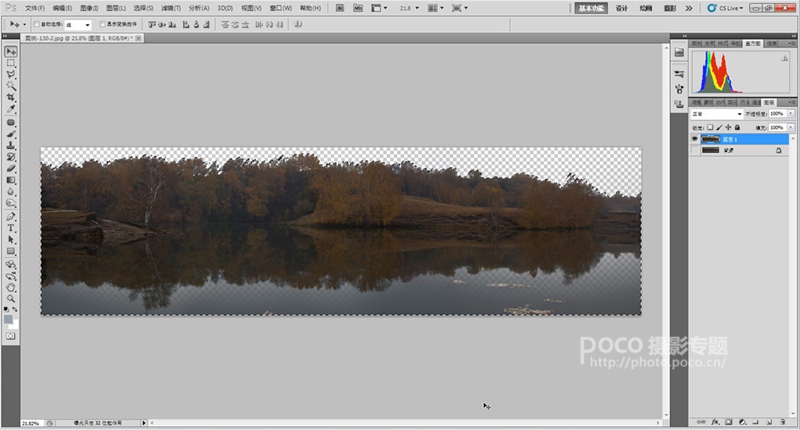The height and width of the screenshot is (430, 800).
Task: Open the Auto-Select group/layer dropdown
Action: pos(78,24)
